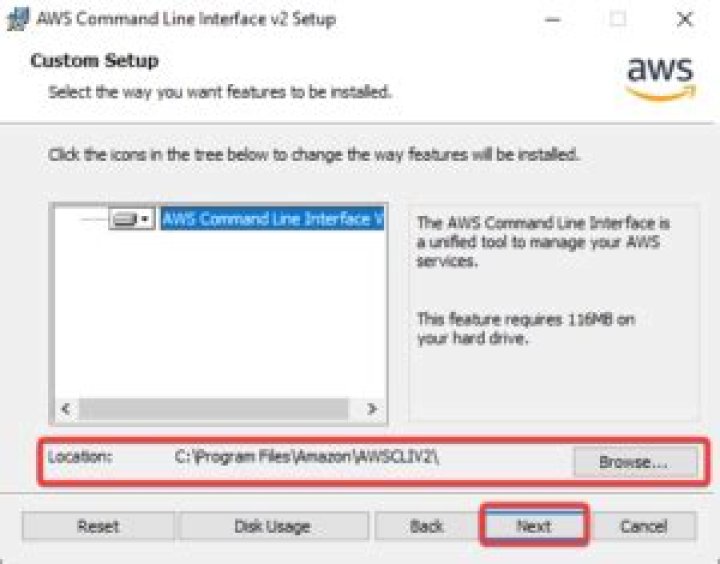This screenshot has width=720, height=564.
Task: Click the maximize button in the title bar
Action: (618, 19)
